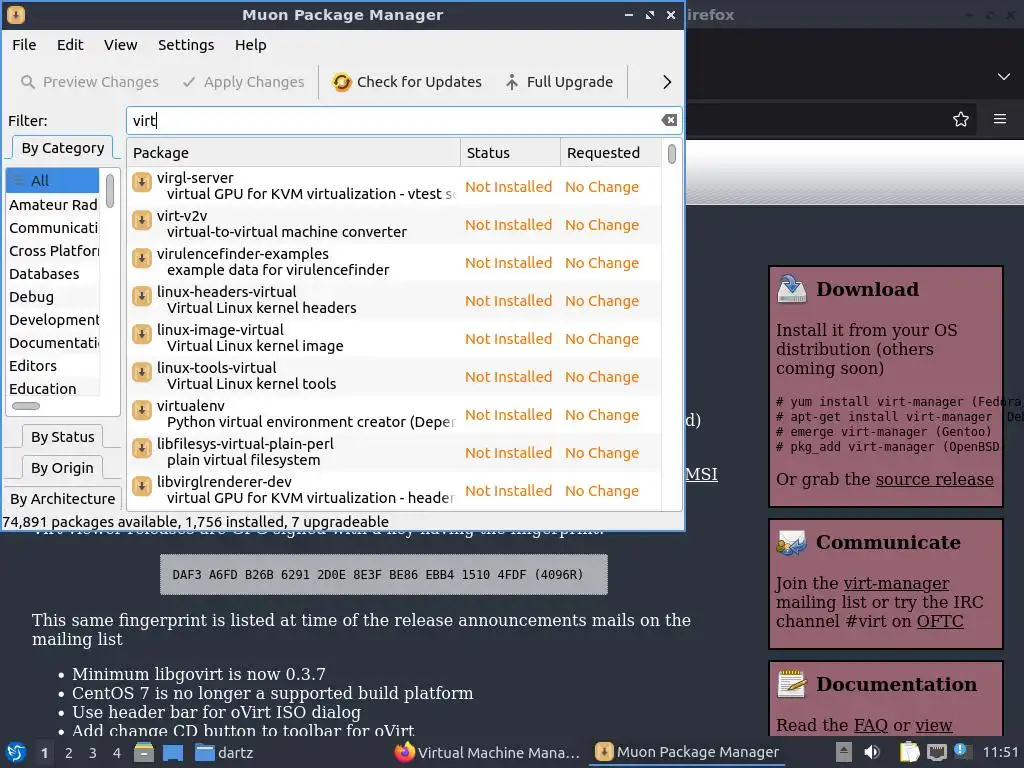
Task: Click the package icon for libfilesys-virtual-plain-perl
Action: click(142, 448)
